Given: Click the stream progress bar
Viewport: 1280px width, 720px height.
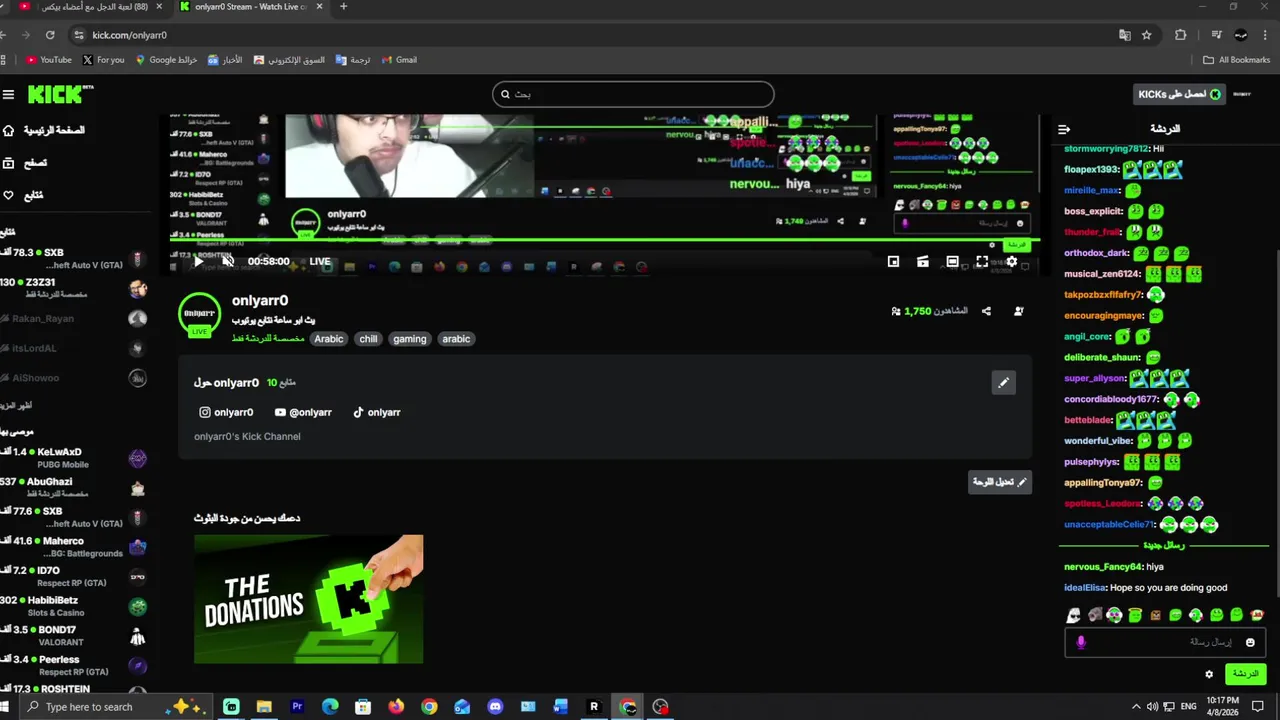Looking at the screenshot, I should click(x=604, y=241).
